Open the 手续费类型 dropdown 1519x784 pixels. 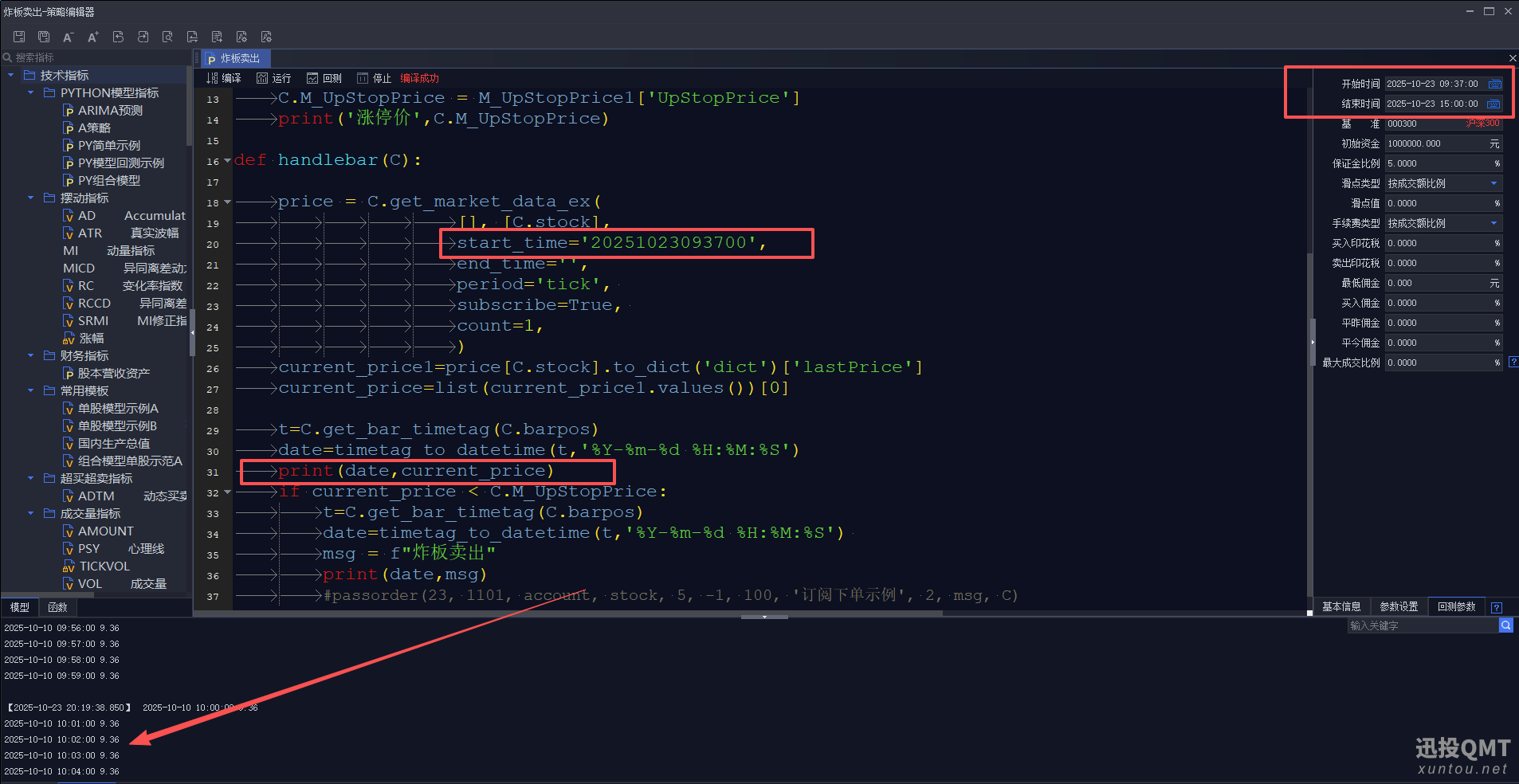(1493, 223)
